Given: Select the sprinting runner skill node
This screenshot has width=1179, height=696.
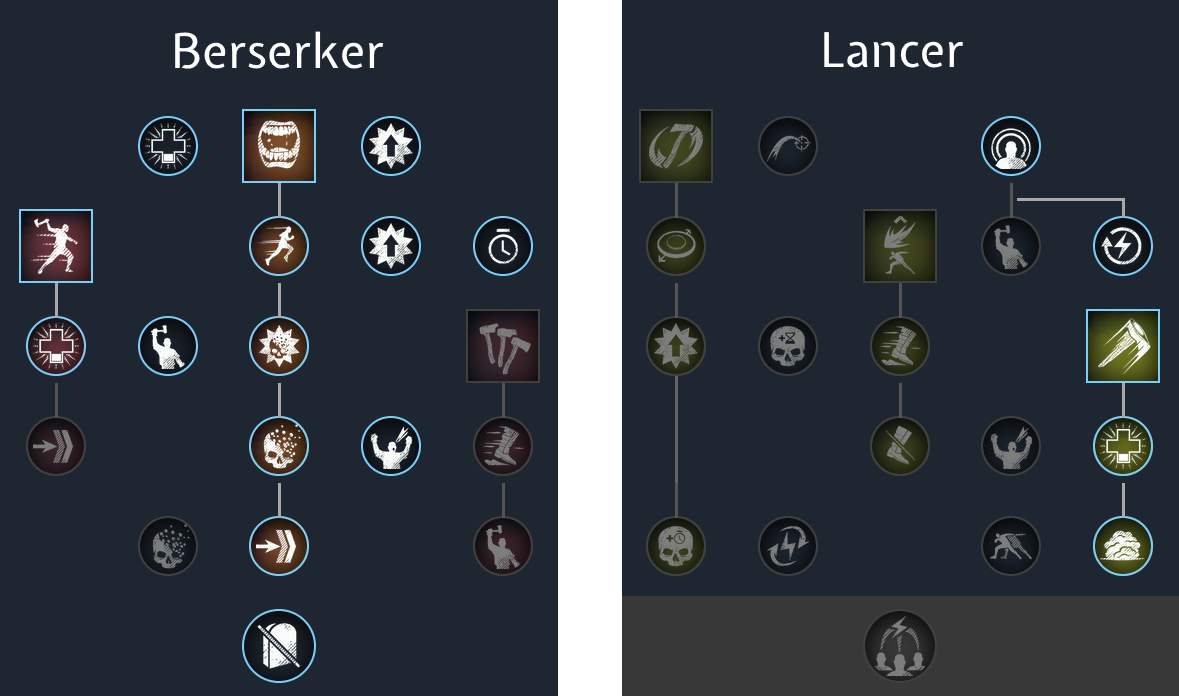Looking at the screenshot, I should click(x=279, y=246).
